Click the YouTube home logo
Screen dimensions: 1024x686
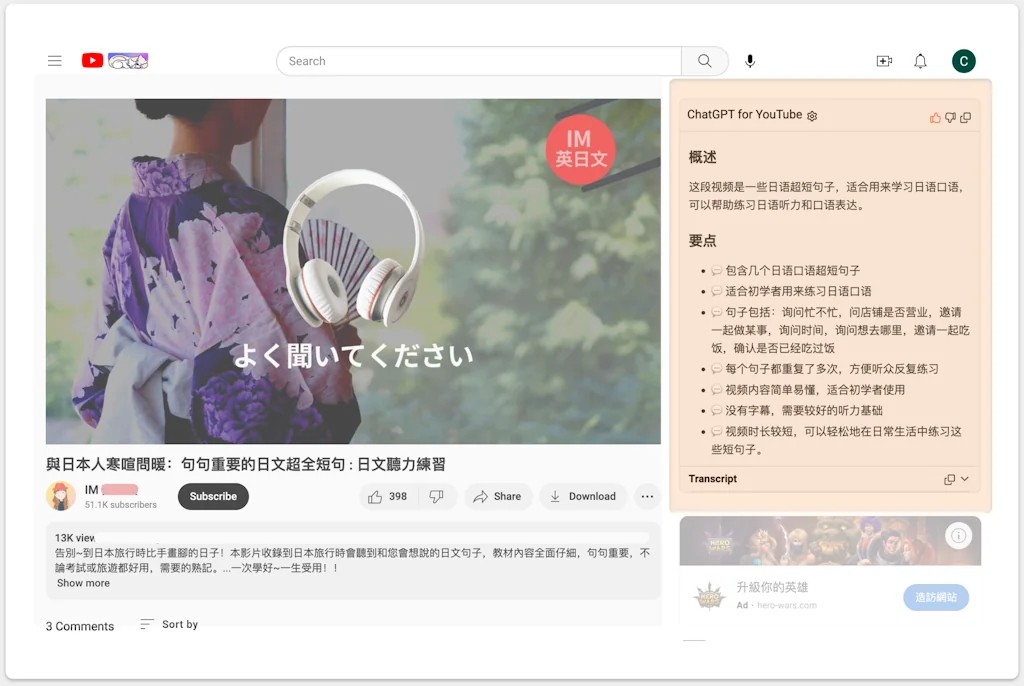tap(92, 60)
